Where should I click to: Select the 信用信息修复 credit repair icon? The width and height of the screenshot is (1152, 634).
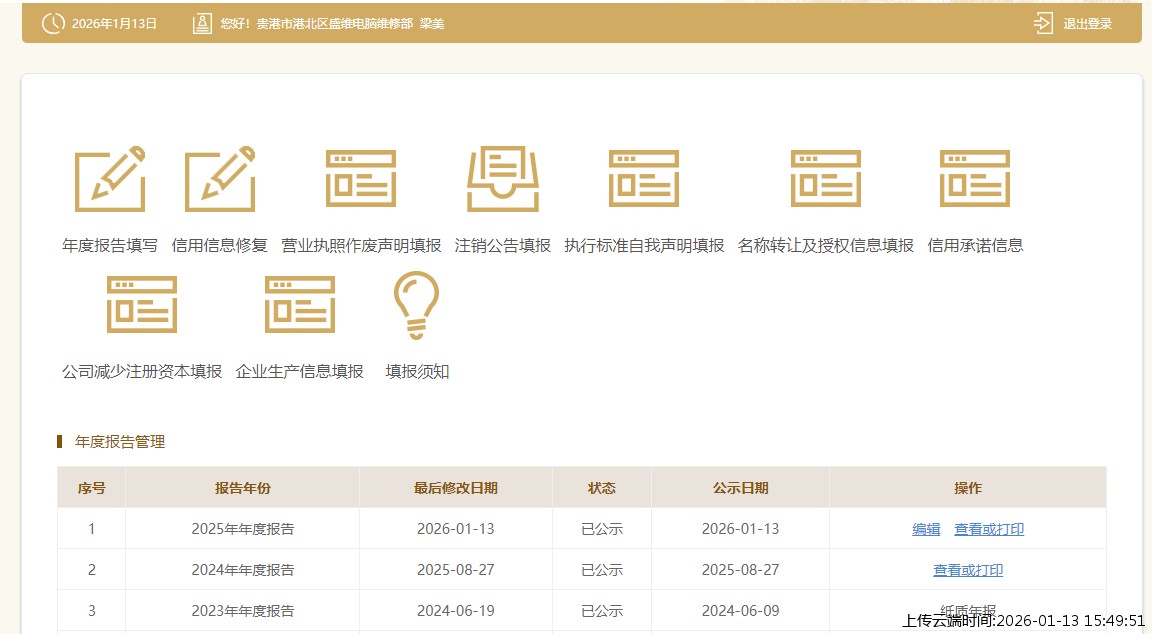(220, 180)
